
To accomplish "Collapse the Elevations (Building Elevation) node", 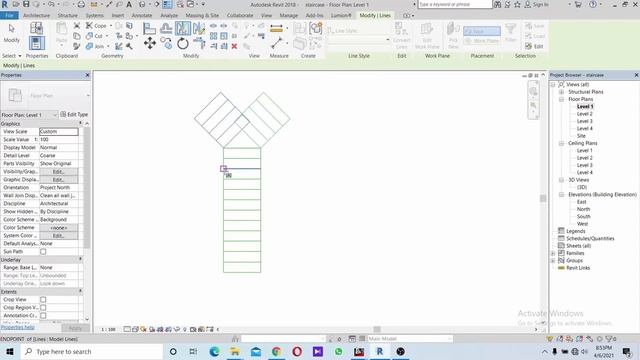I will (561, 195).
